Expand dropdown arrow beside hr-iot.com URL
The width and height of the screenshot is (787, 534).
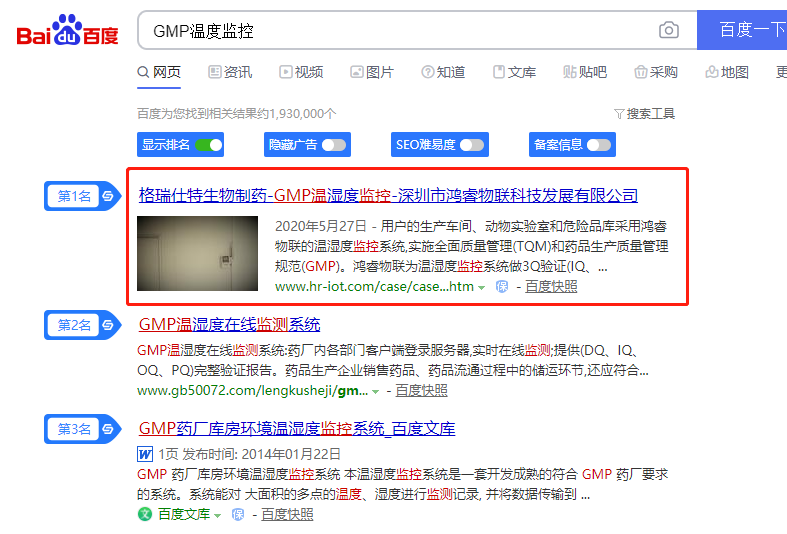(481, 288)
